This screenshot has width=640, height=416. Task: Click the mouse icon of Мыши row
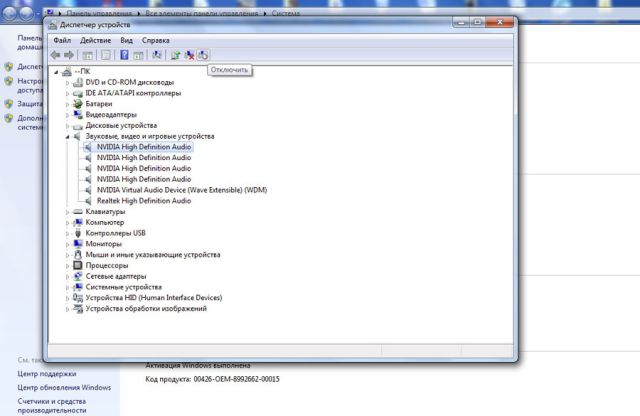point(78,254)
